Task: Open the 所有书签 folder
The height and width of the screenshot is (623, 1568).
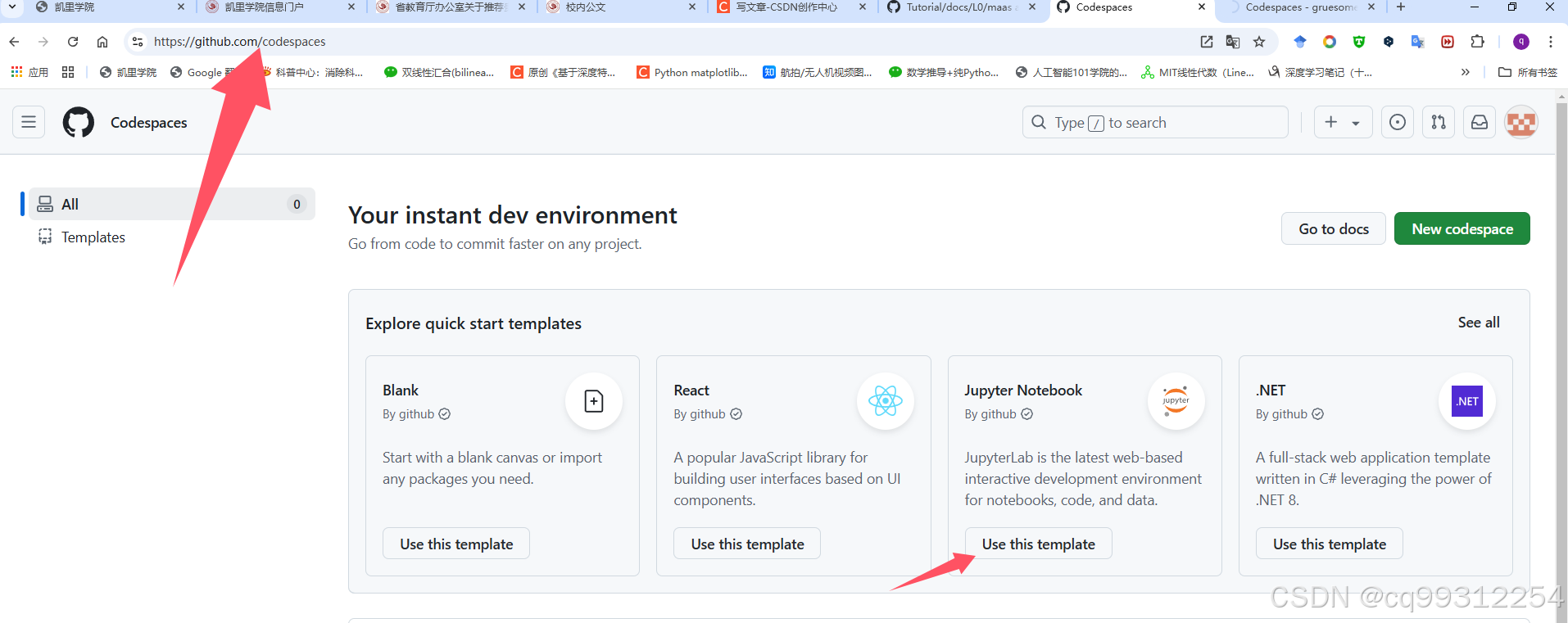Action: [1528, 73]
